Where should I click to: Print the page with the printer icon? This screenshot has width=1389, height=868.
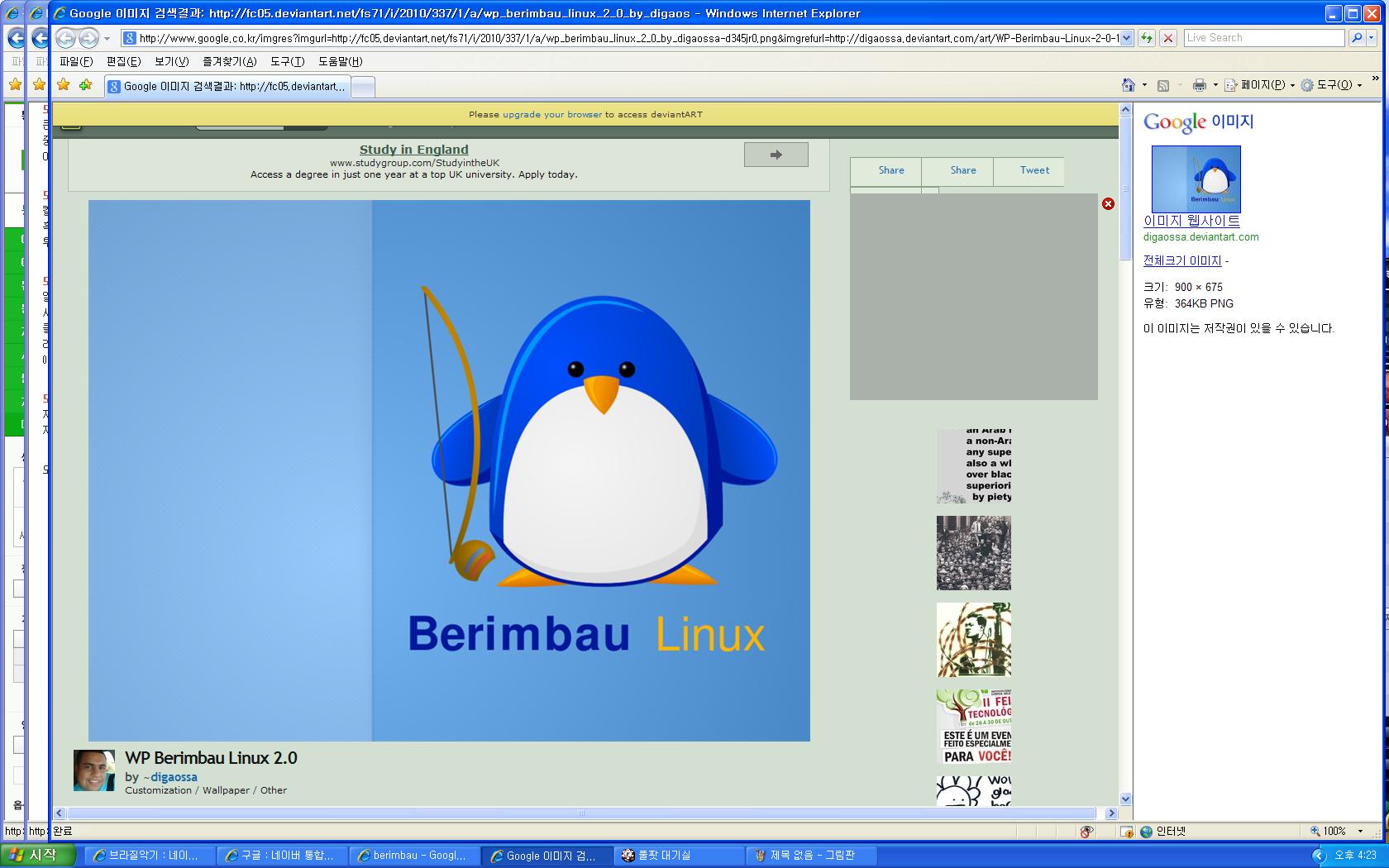(1200, 85)
